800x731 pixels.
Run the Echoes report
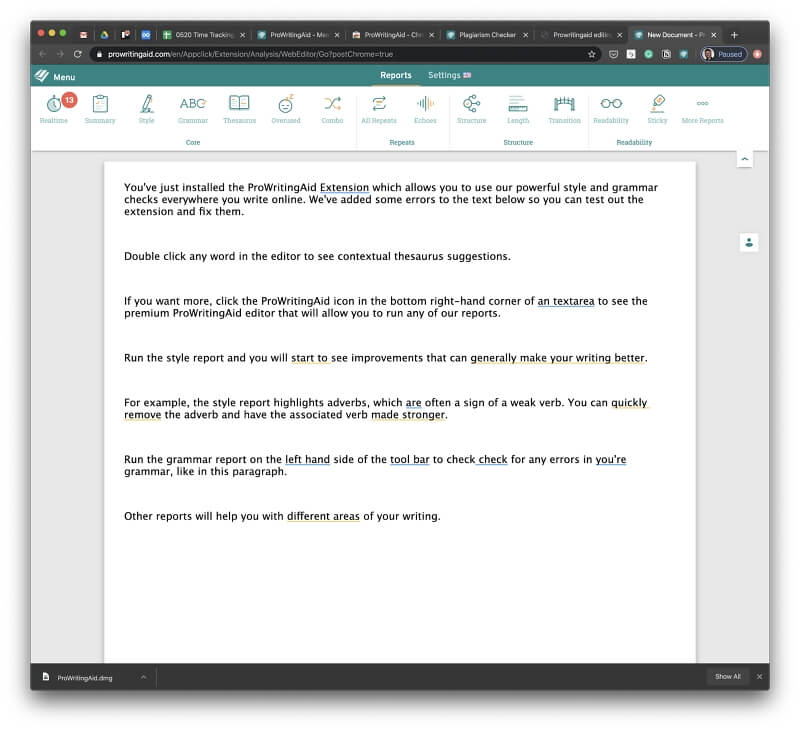coord(425,109)
